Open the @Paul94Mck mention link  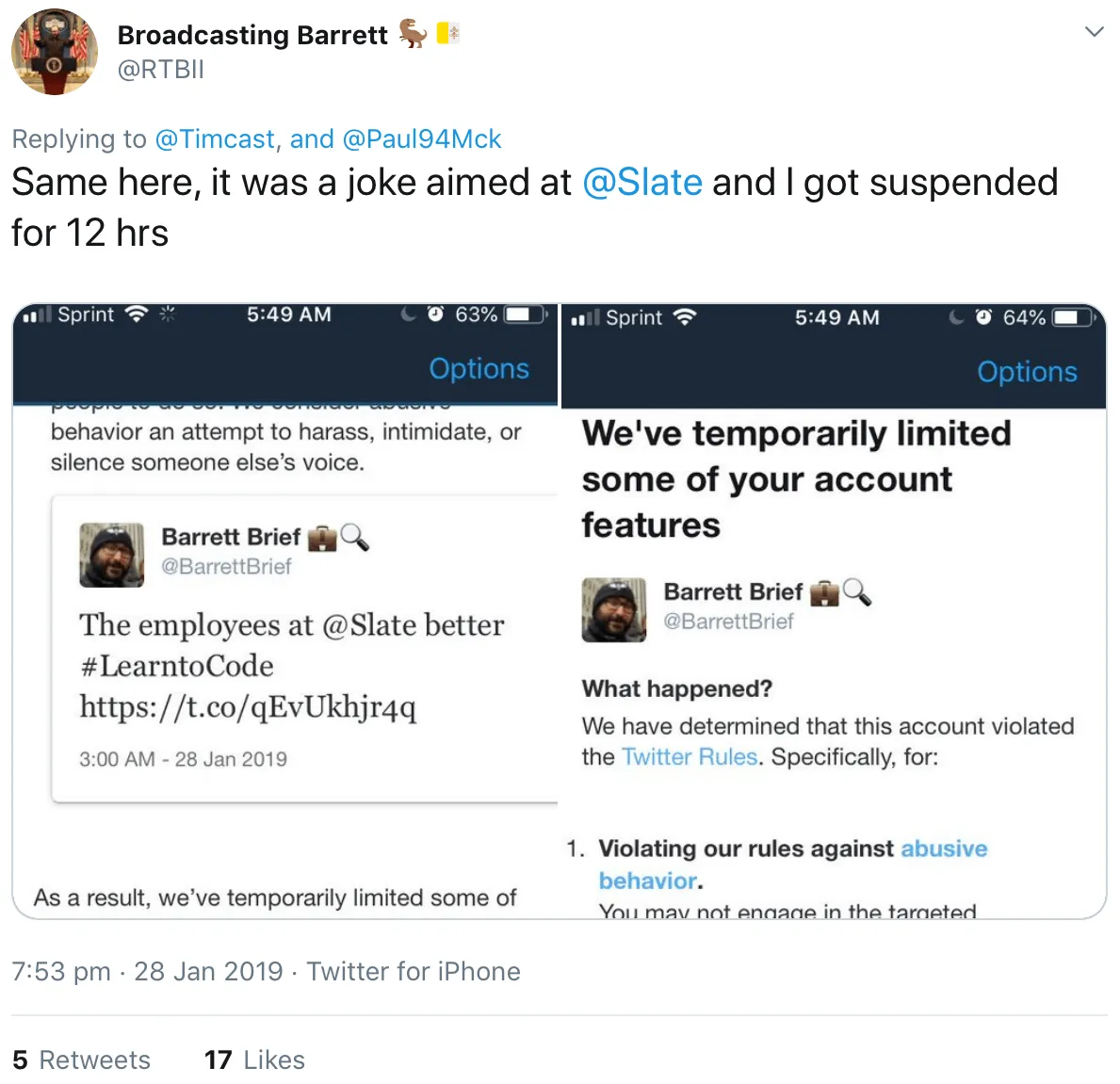[x=421, y=138]
